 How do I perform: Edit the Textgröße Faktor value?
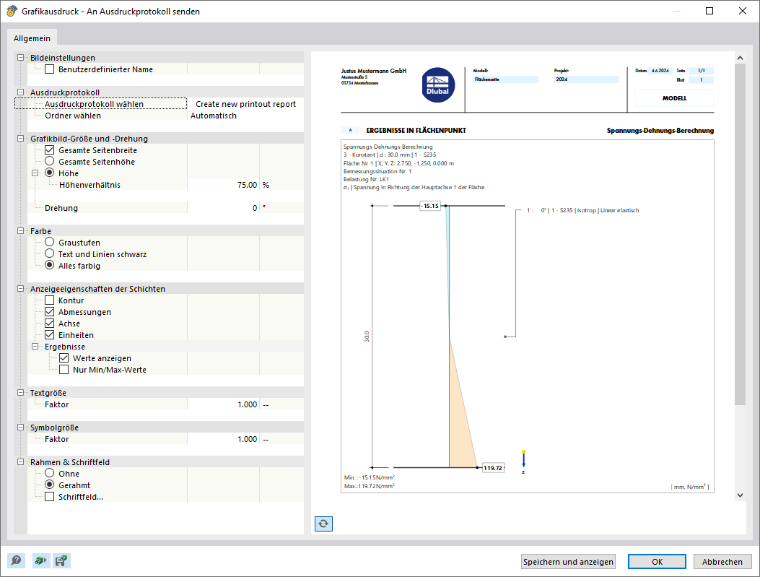tap(223, 404)
